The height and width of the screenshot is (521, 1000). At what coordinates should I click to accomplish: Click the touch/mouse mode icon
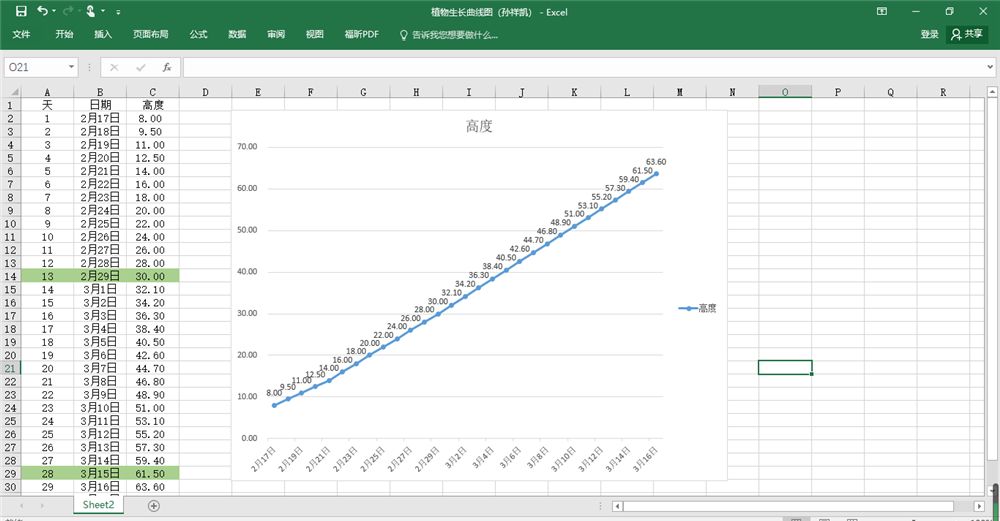tap(91, 11)
